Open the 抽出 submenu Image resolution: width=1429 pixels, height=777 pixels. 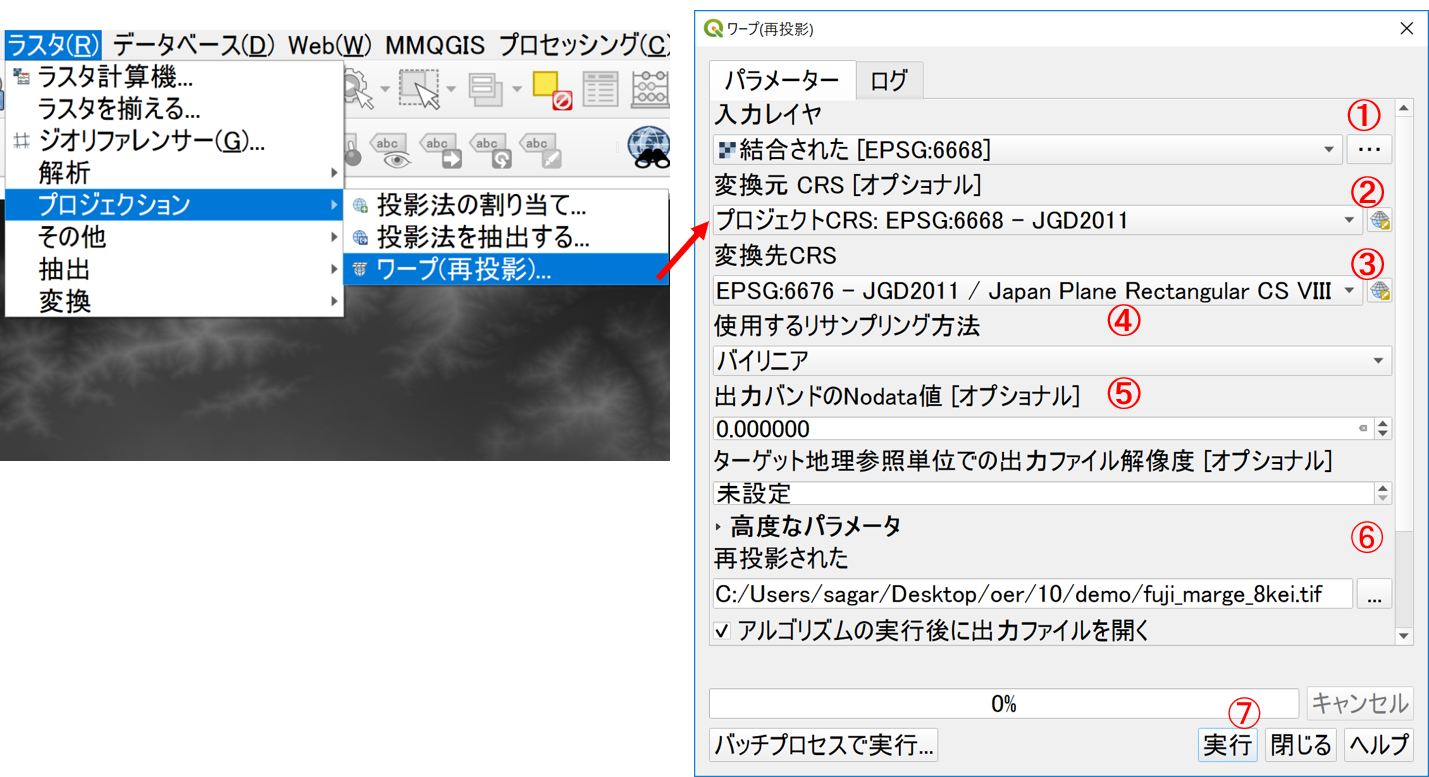point(174,269)
